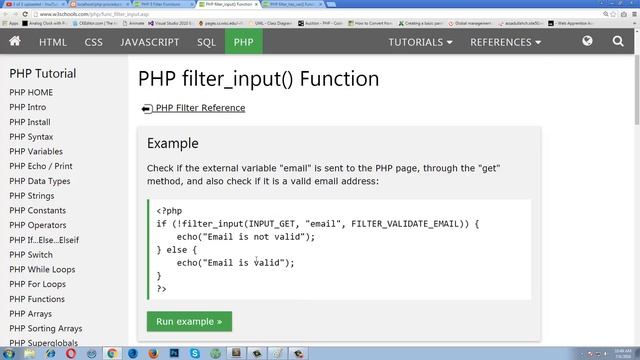Screen dimensions: 640x360
Task: Reload the page with the browser refresh icon
Action: click(x=25, y=14)
